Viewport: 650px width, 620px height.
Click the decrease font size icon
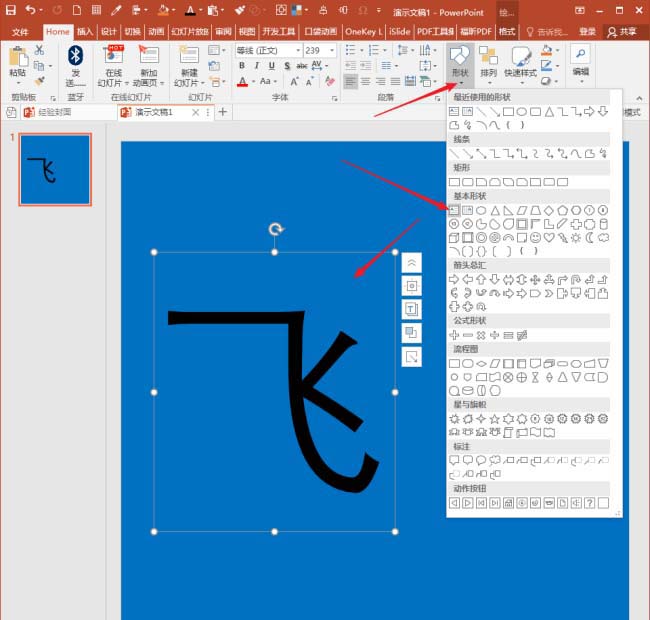[x=310, y=82]
